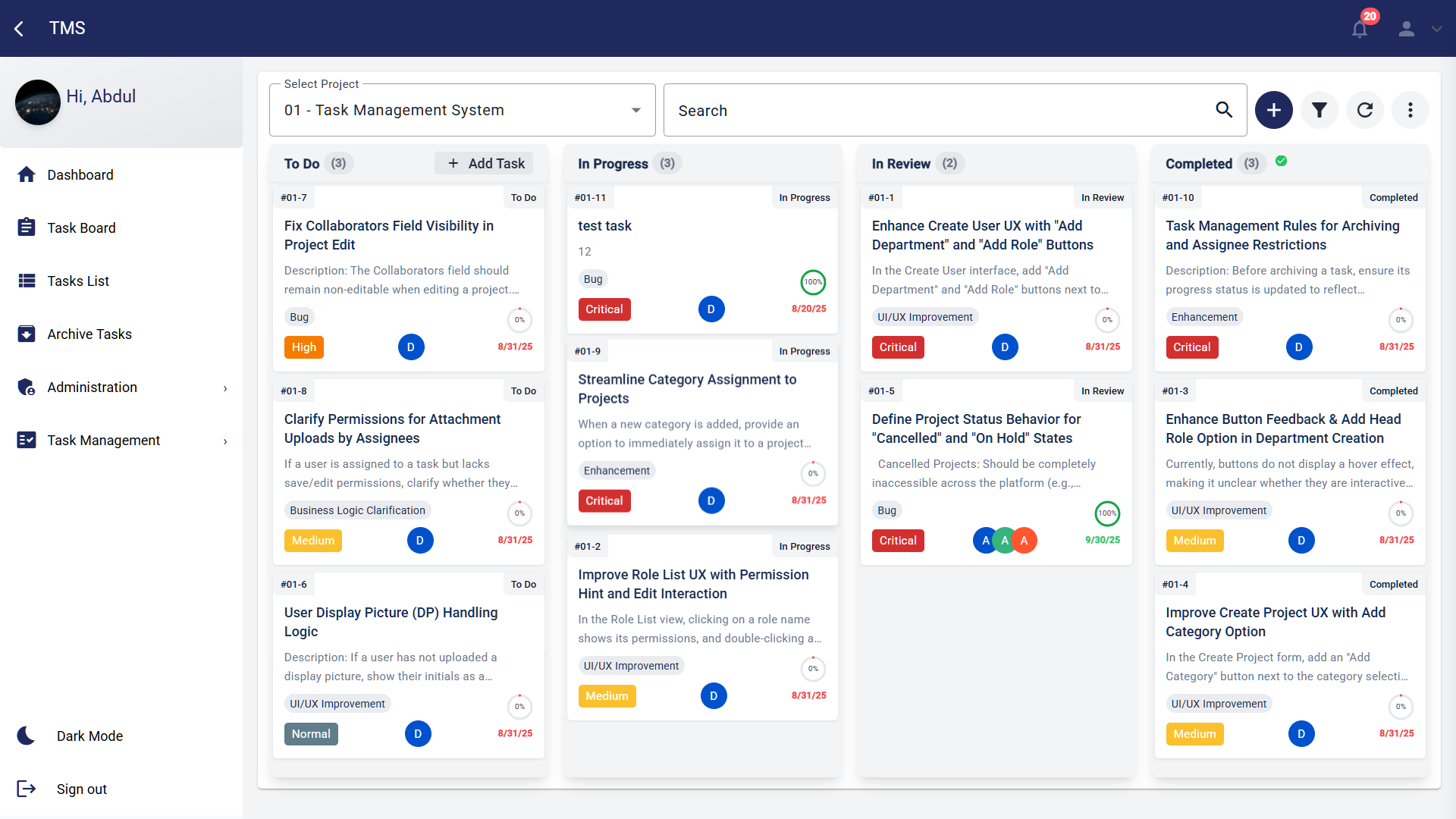Click green check next to Completed column
The width and height of the screenshot is (1456, 819).
1281,162
